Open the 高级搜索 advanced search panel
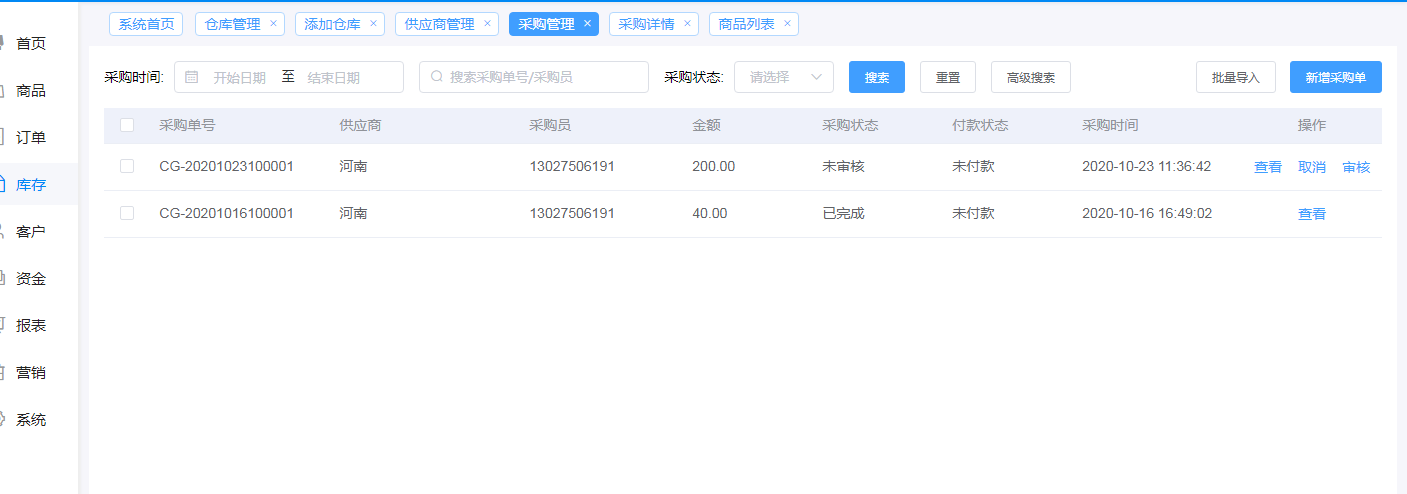The height and width of the screenshot is (494, 1407). click(1030, 77)
